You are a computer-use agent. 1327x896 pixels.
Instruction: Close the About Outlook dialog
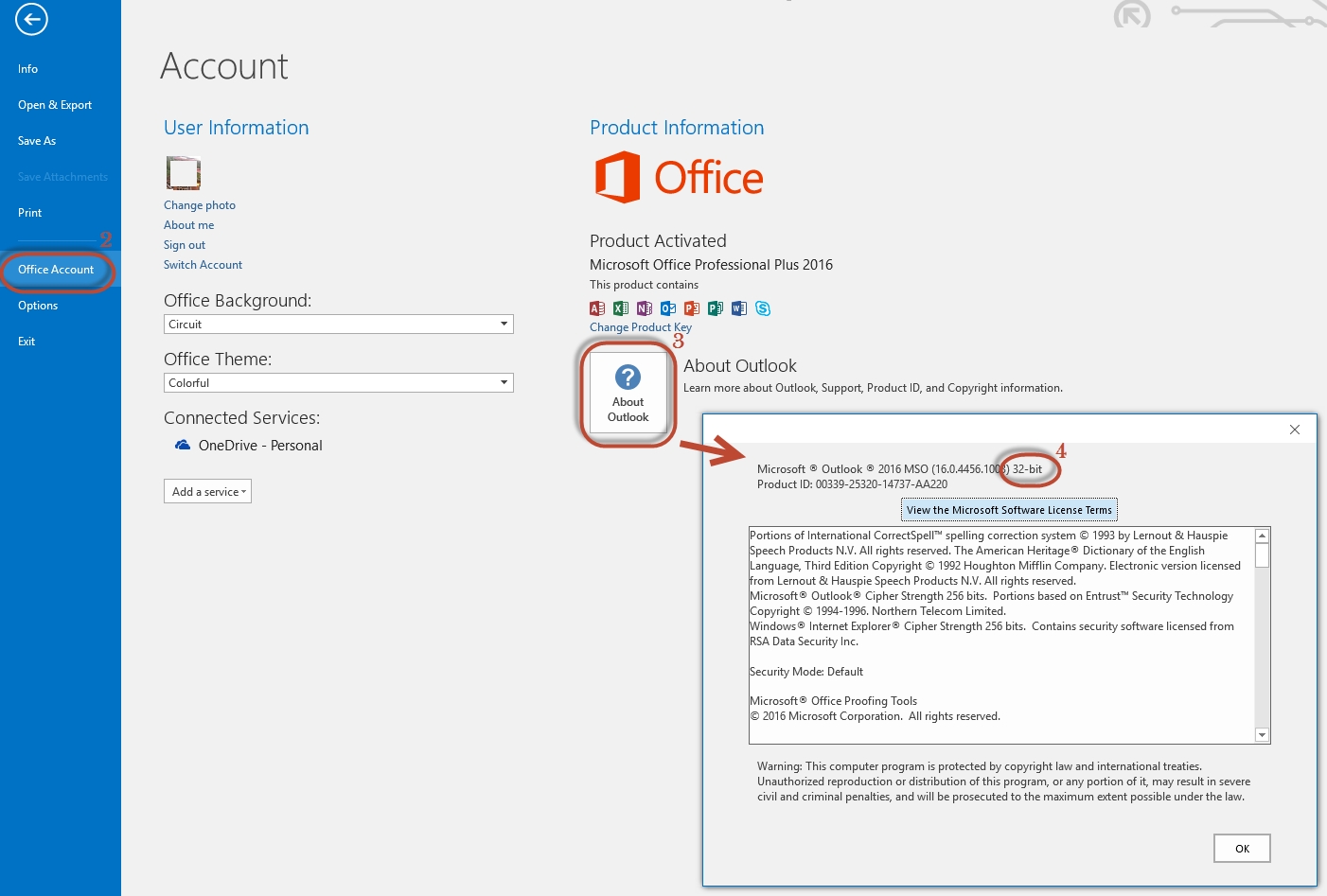(x=1295, y=430)
